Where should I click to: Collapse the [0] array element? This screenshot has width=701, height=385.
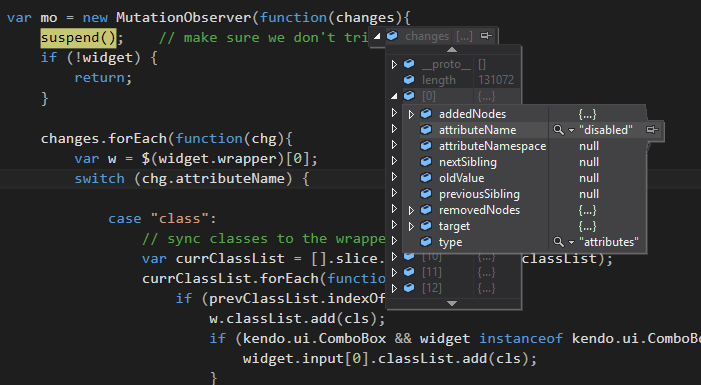(x=394, y=96)
